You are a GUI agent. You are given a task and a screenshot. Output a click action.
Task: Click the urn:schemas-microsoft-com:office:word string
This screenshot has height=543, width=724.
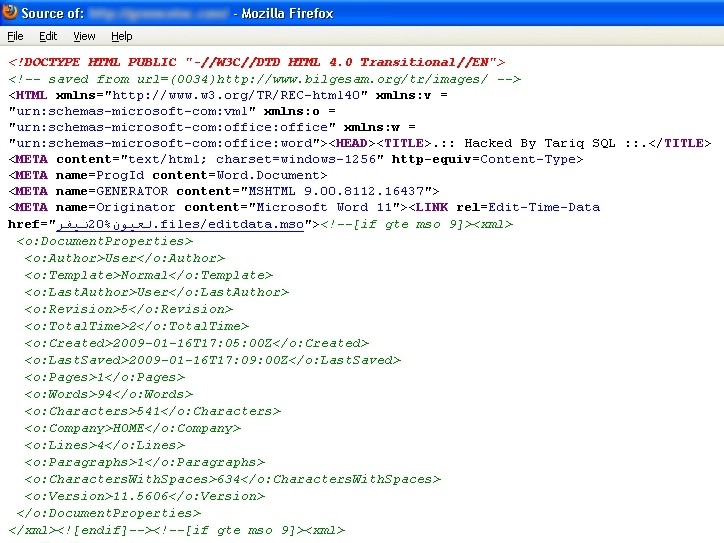[x=164, y=143]
